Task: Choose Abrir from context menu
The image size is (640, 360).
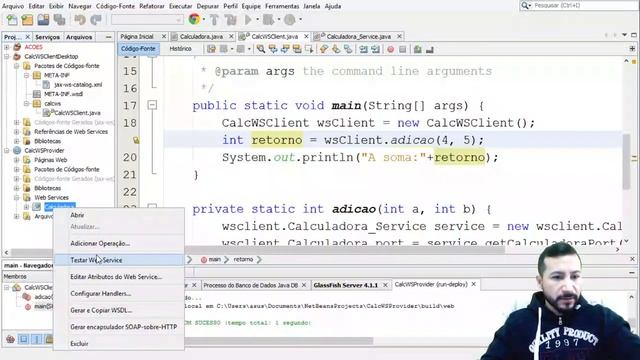Action: click(119, 215)
